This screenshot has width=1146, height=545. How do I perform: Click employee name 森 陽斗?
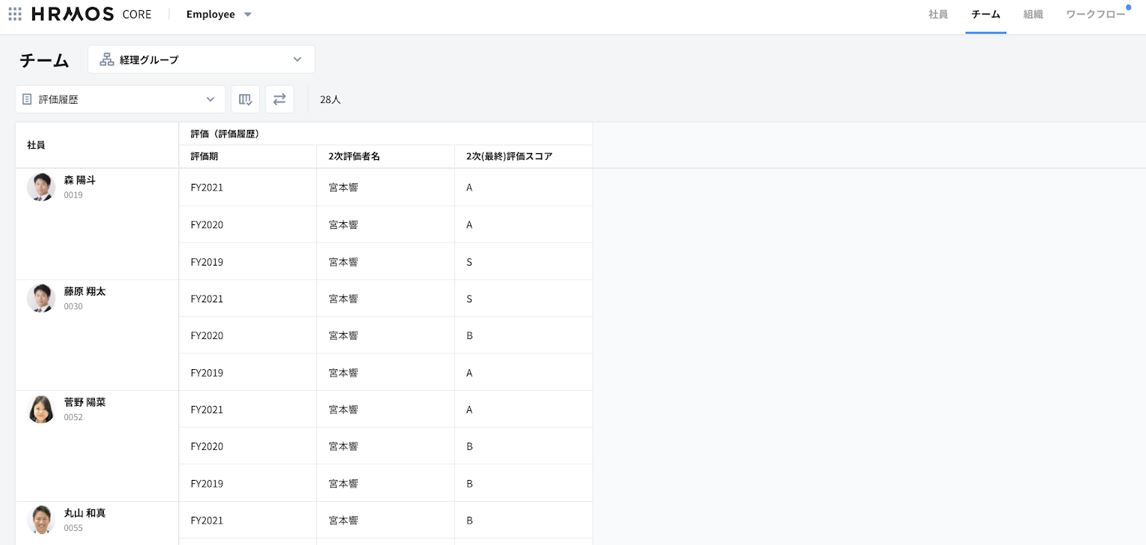[80, 180]
